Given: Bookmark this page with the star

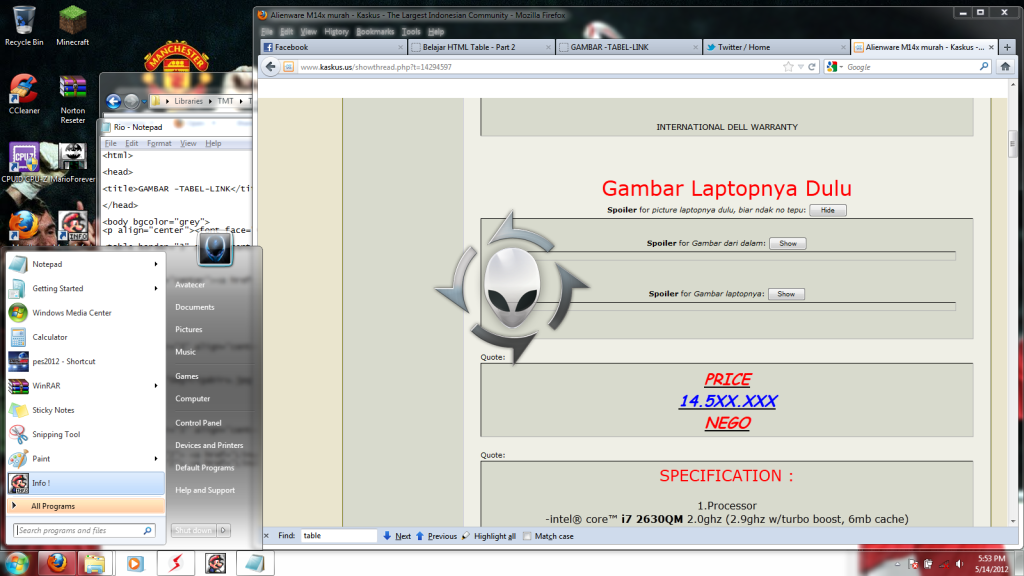Looking at the screenshot, I should tap(788, 67).
